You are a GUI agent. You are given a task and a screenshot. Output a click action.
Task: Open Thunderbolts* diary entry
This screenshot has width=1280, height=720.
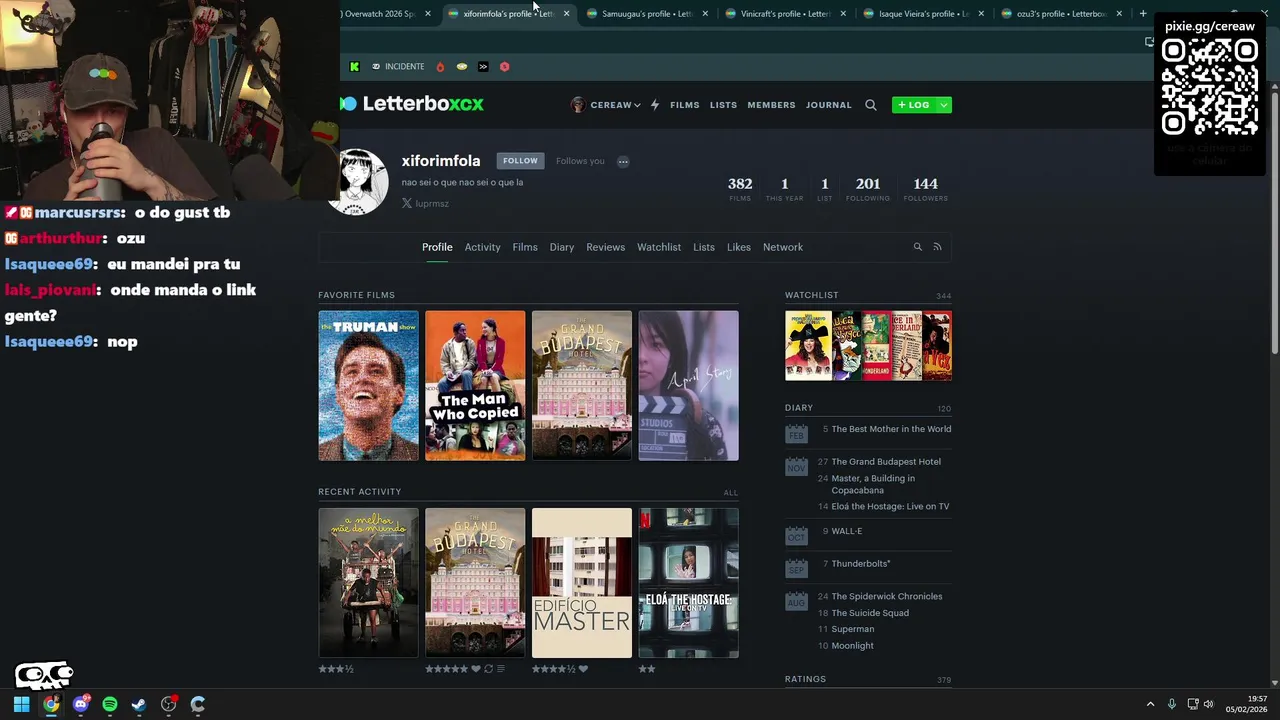(861, 564)
